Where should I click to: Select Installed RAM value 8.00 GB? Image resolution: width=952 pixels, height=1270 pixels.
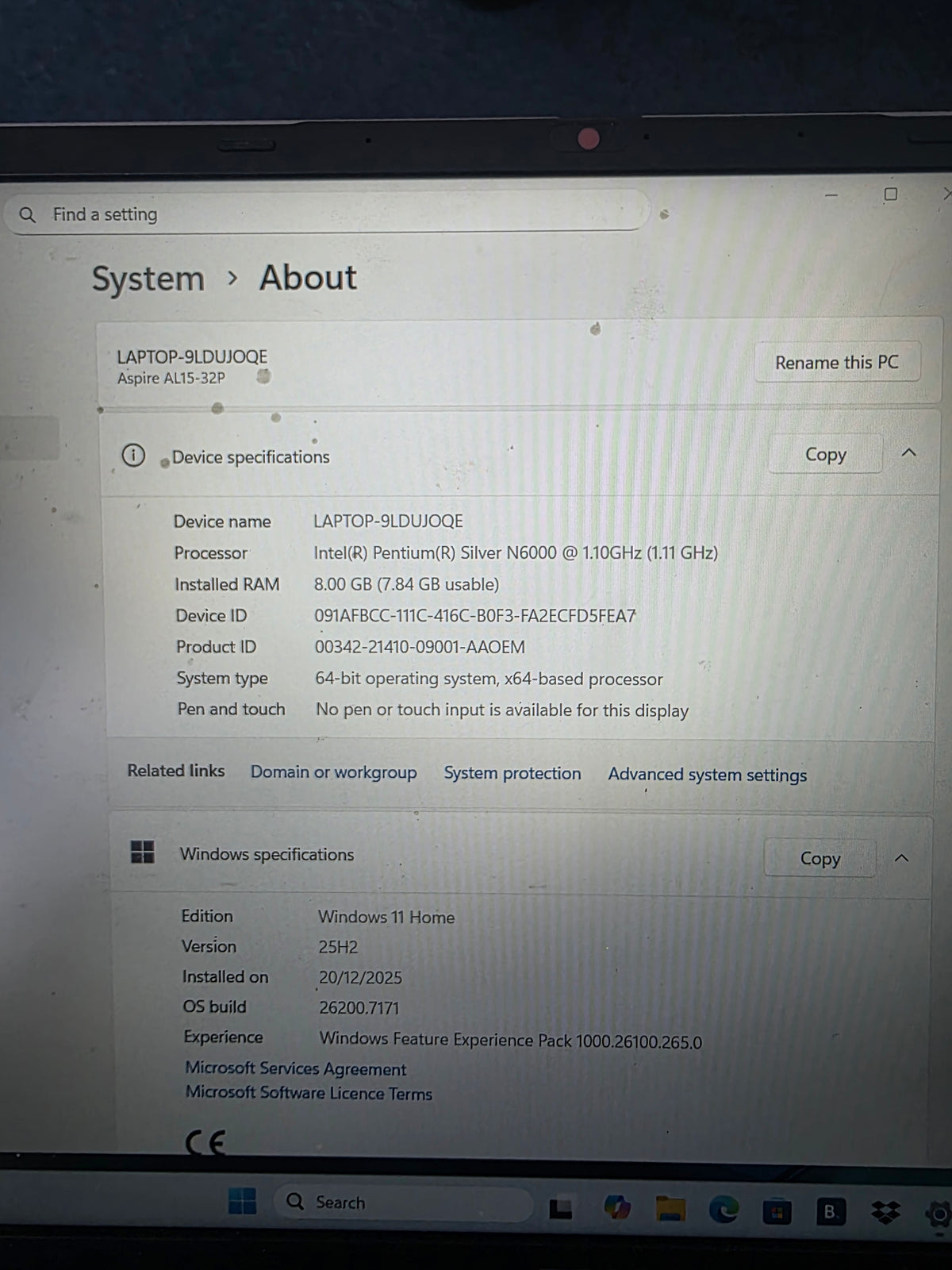click(x=406, y=584)
